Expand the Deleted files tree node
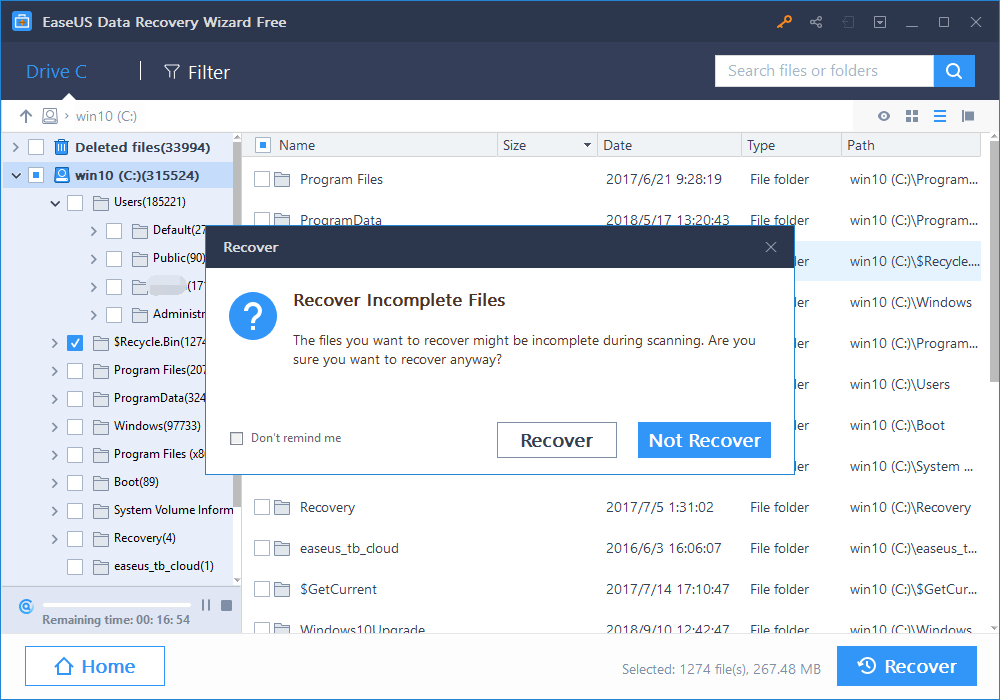 coord(15,147)
